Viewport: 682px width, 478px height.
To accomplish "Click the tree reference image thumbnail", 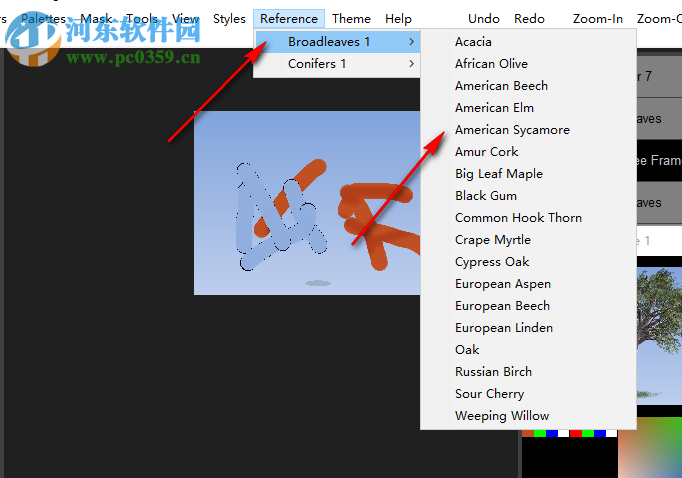I will click(659, 335).
